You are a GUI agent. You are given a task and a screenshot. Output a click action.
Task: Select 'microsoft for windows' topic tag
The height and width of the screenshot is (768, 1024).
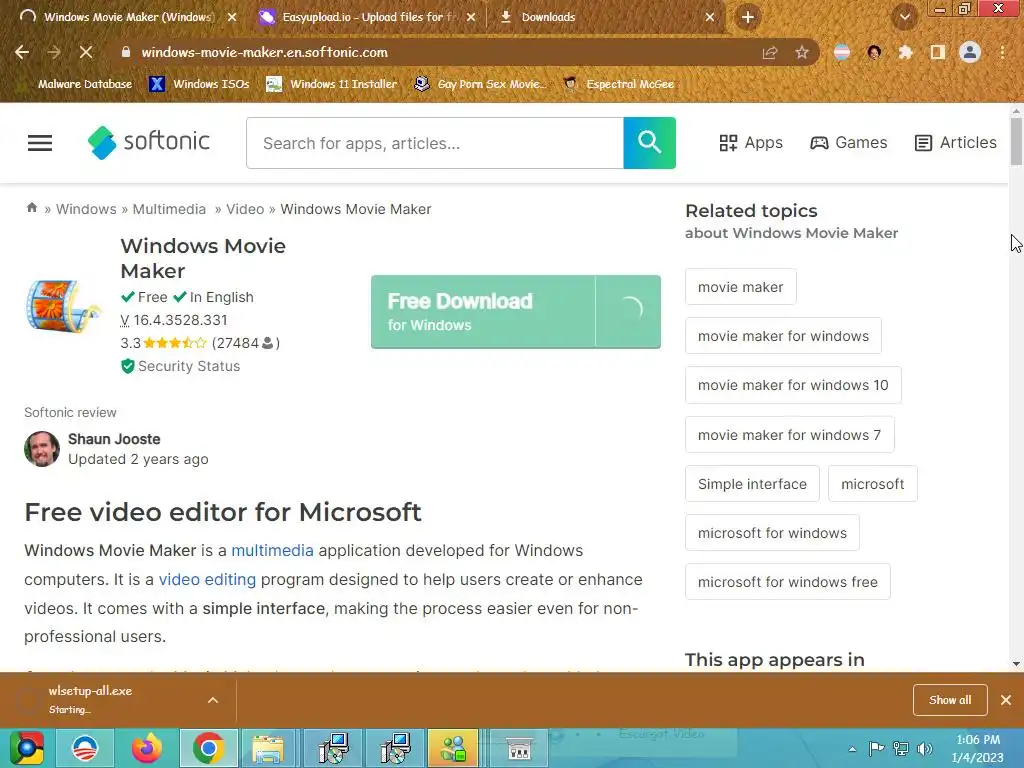point(772,533)
